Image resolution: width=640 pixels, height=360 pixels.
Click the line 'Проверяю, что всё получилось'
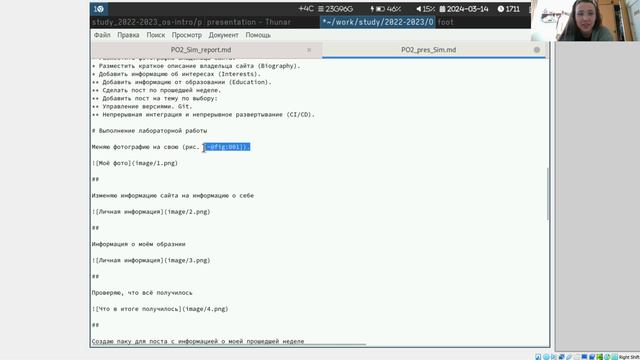pos(142,293)
